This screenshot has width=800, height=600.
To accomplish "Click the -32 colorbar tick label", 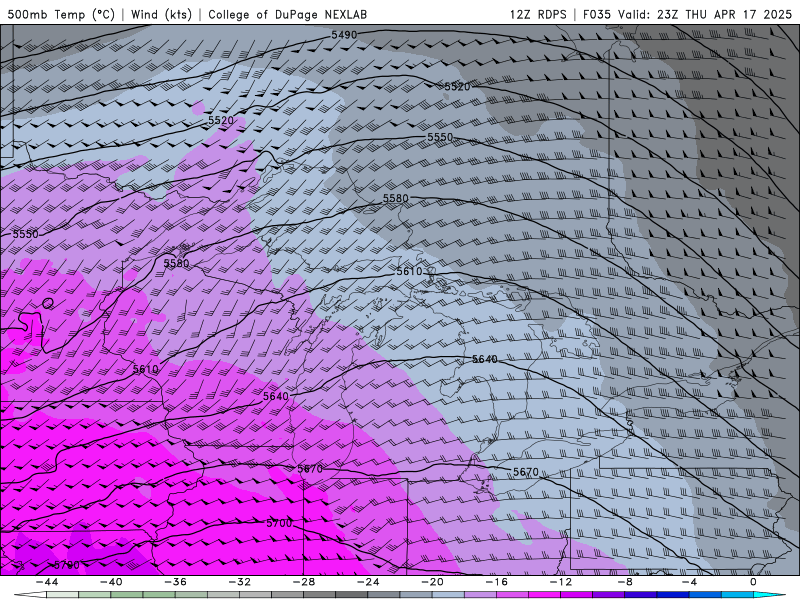I will point(240,582).
